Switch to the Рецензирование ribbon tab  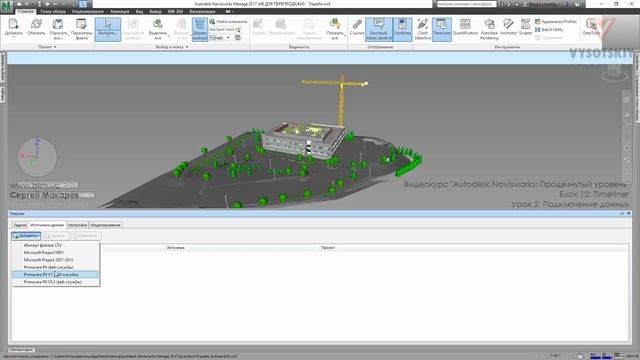tap(88, 12)
